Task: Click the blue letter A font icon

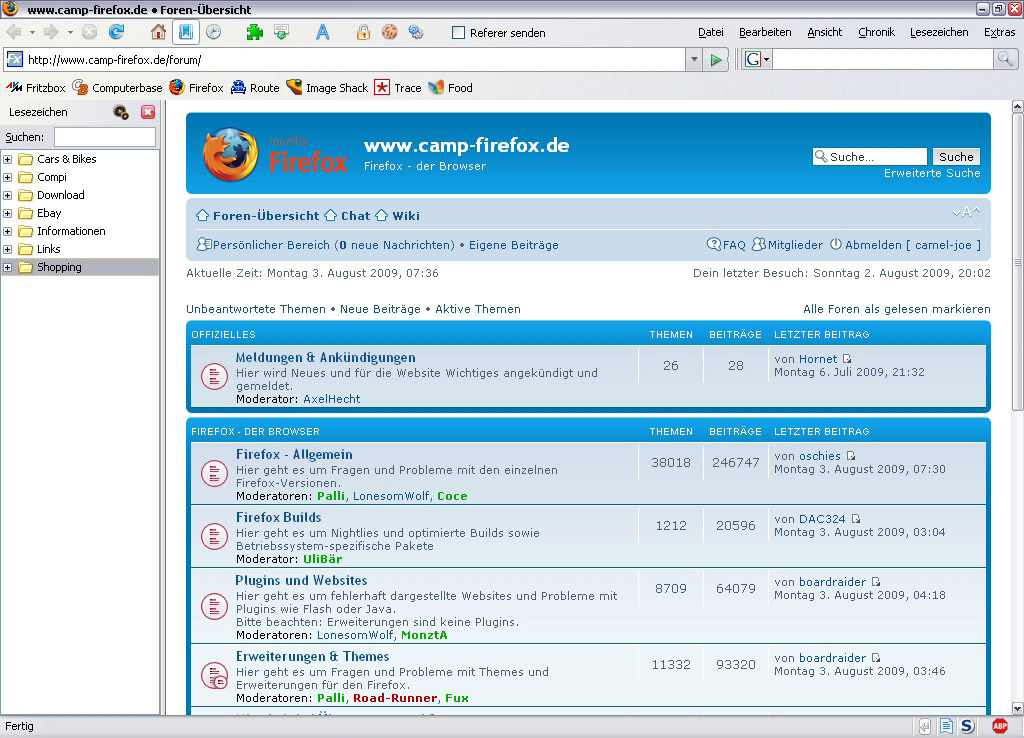Action: coord(323,32)
